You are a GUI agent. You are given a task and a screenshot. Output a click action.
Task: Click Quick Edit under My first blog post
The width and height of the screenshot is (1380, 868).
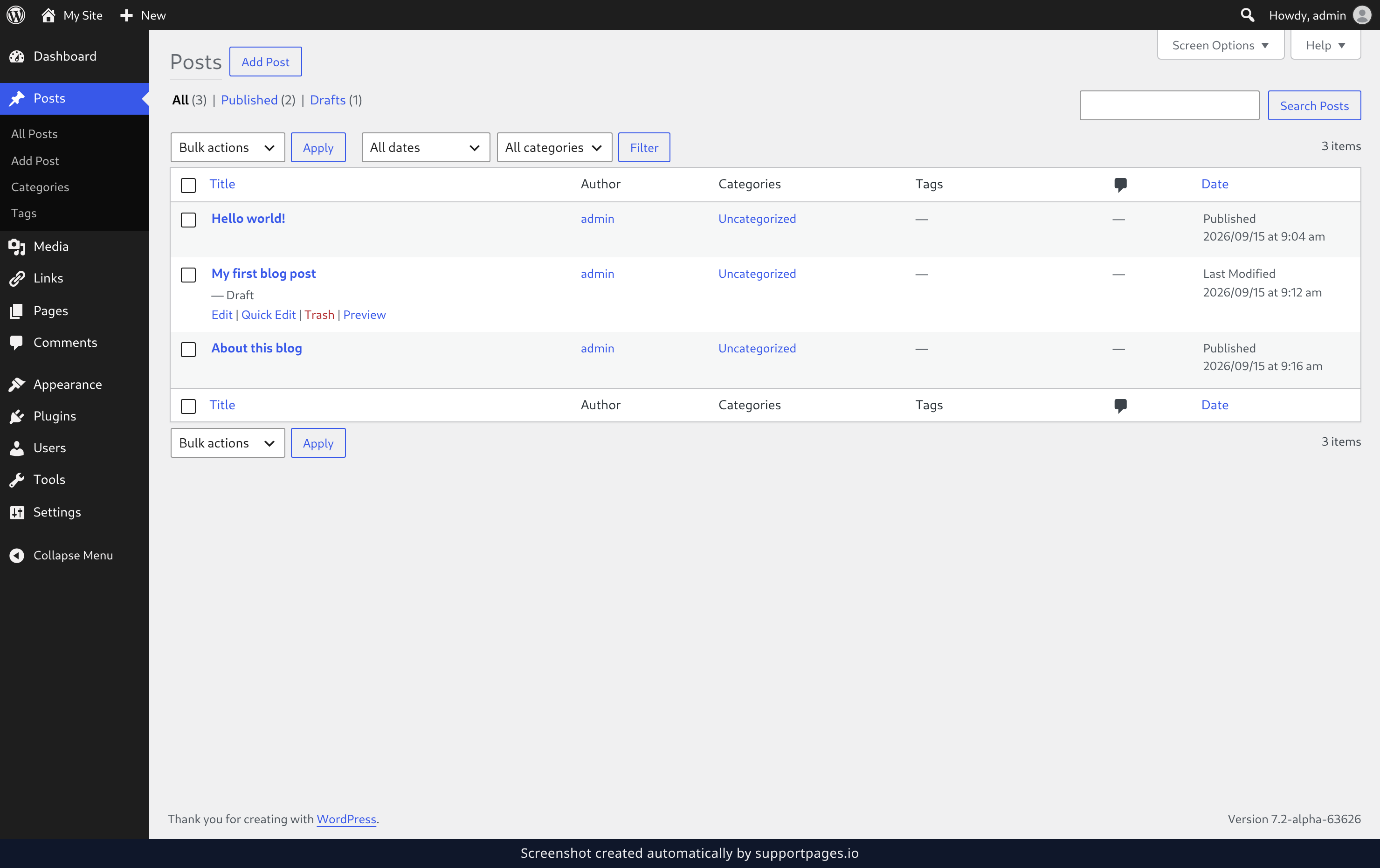(x=268, y=315)
